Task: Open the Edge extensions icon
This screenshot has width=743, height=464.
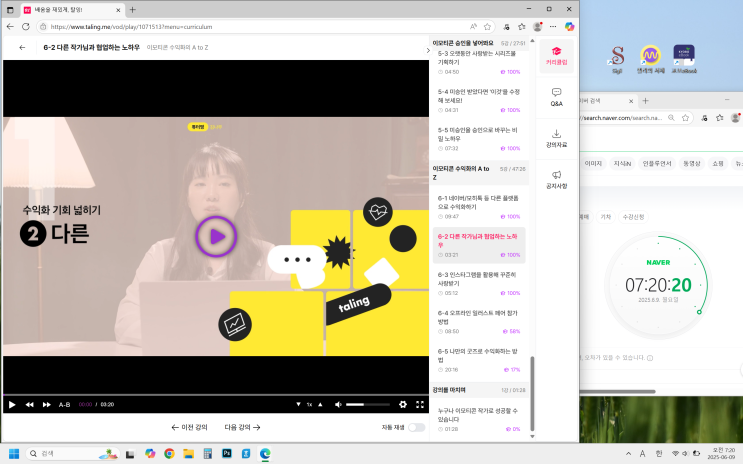Action: pos(506,27)
